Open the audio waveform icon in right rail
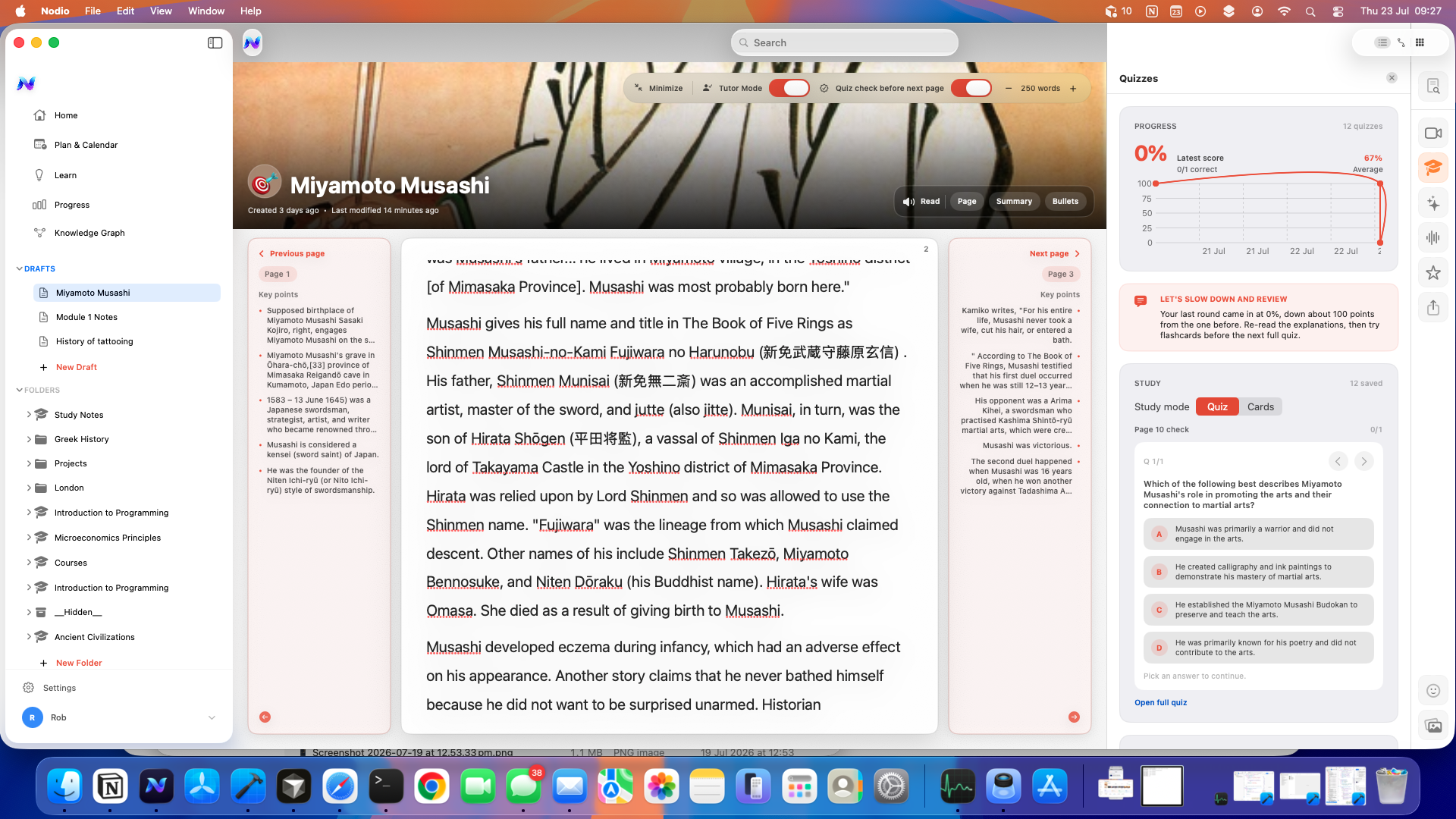This screenshot has width=1456, height=819. coord(1432,237)
